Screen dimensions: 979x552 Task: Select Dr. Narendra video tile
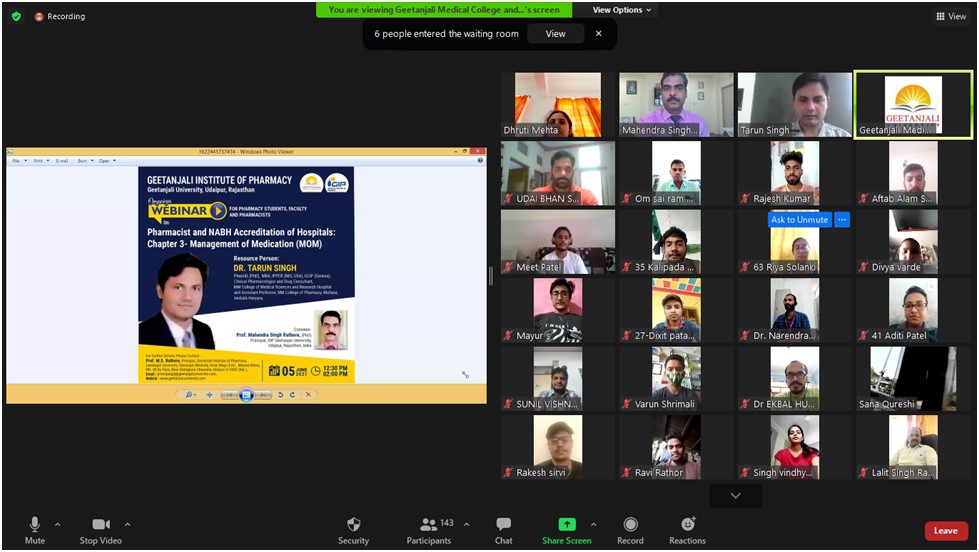point(794,310)
